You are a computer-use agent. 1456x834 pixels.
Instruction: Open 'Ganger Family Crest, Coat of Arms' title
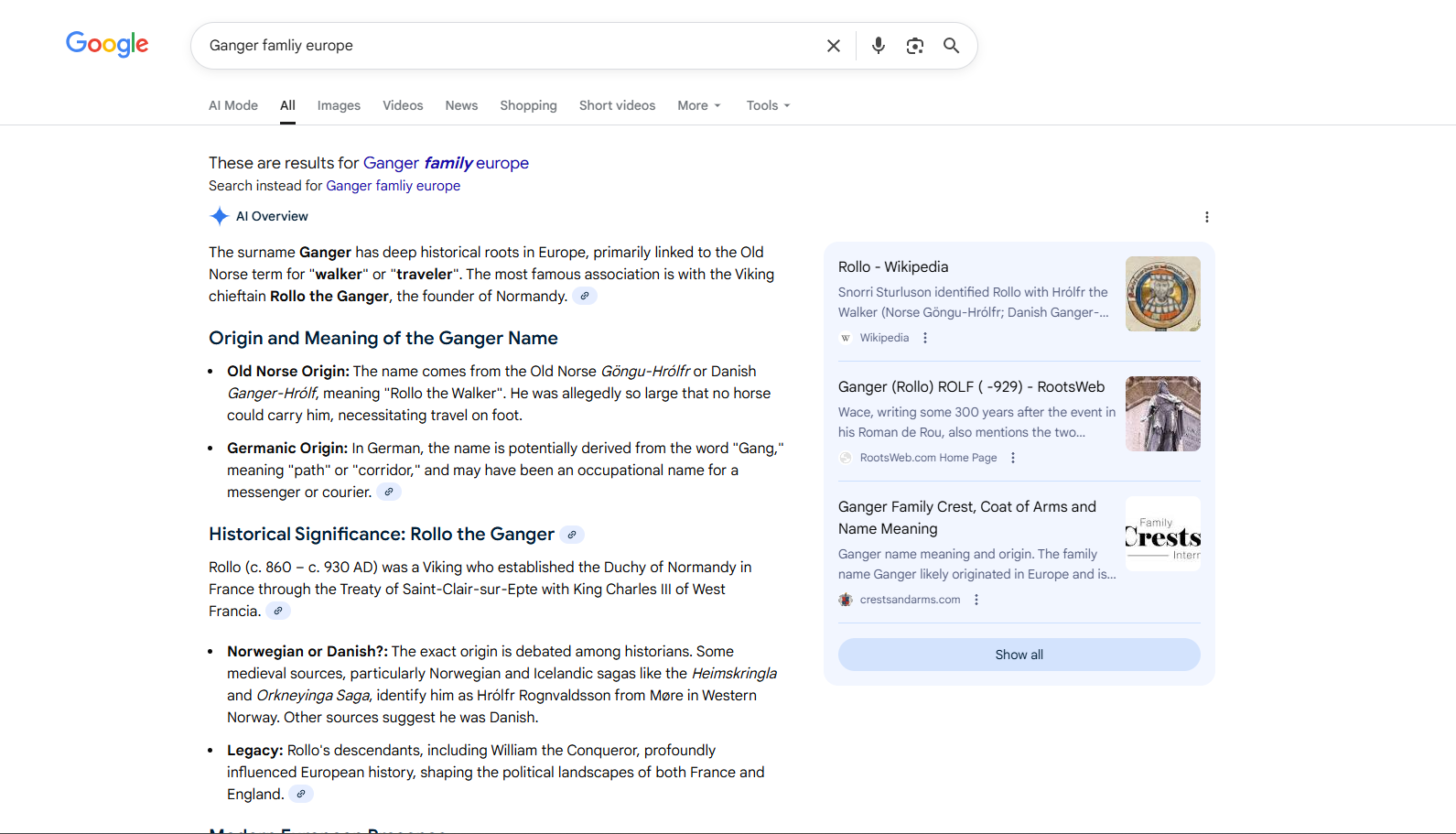pos(967,517)
